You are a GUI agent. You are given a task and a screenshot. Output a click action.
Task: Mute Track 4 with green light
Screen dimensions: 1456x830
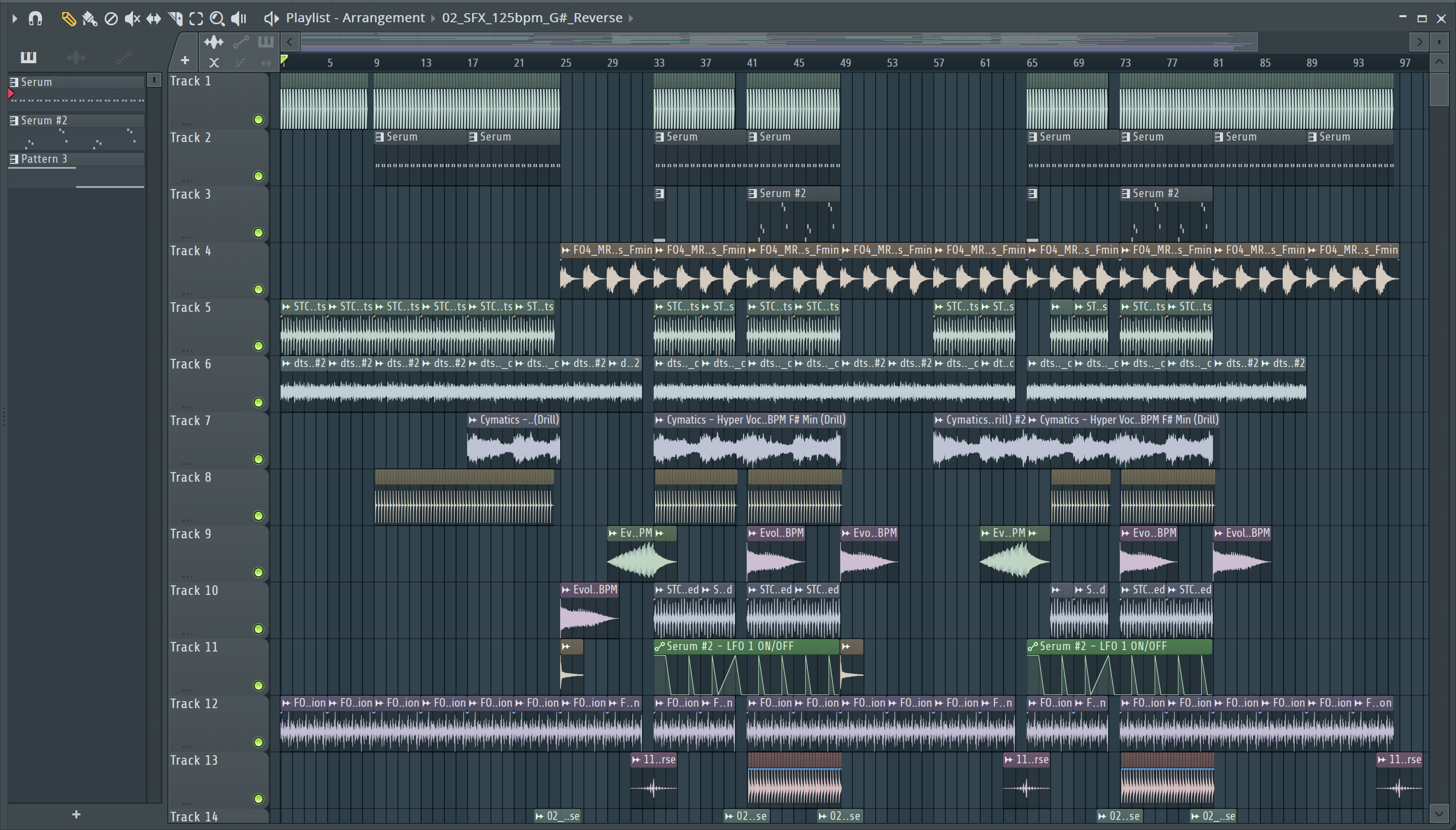(258, 289)
